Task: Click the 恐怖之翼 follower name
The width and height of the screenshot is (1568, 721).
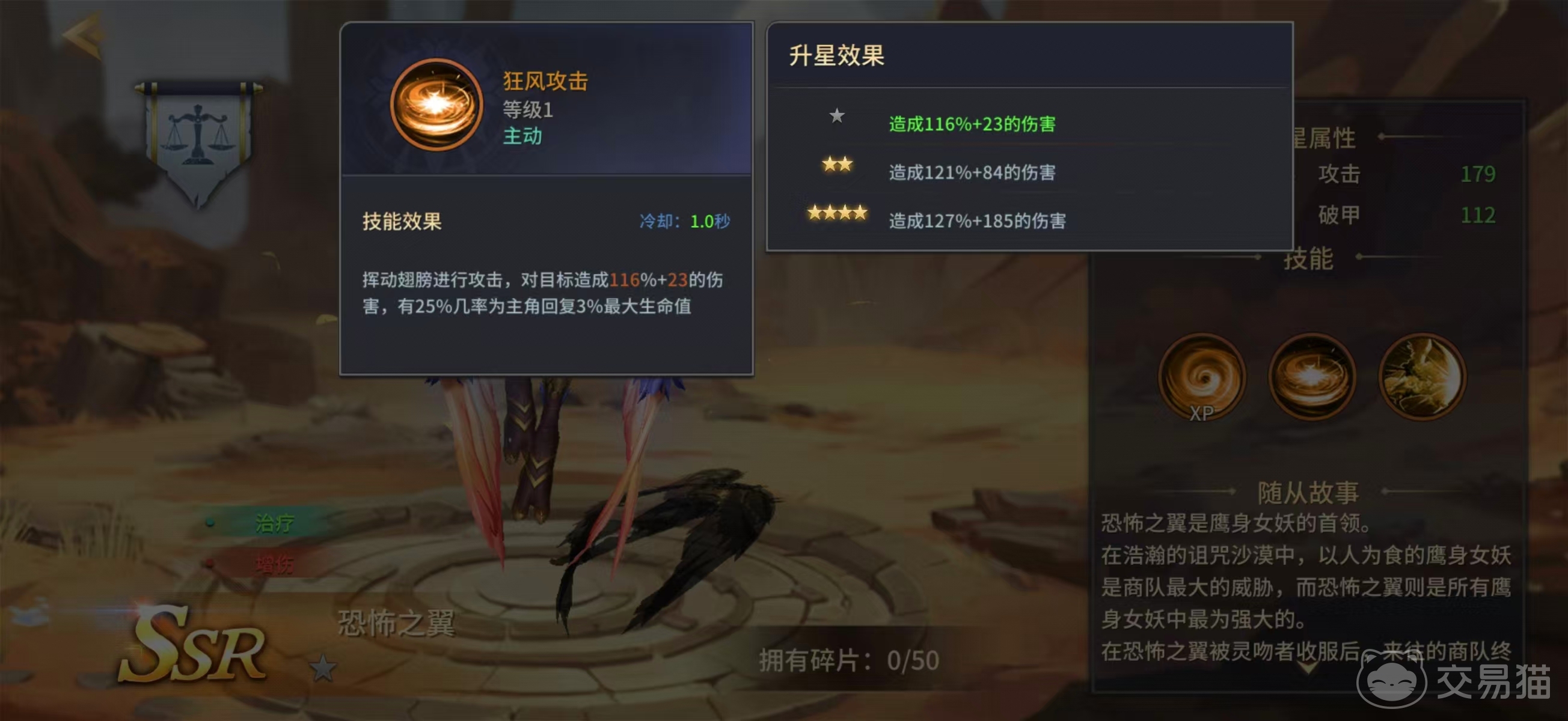Action: click(397, 623)
